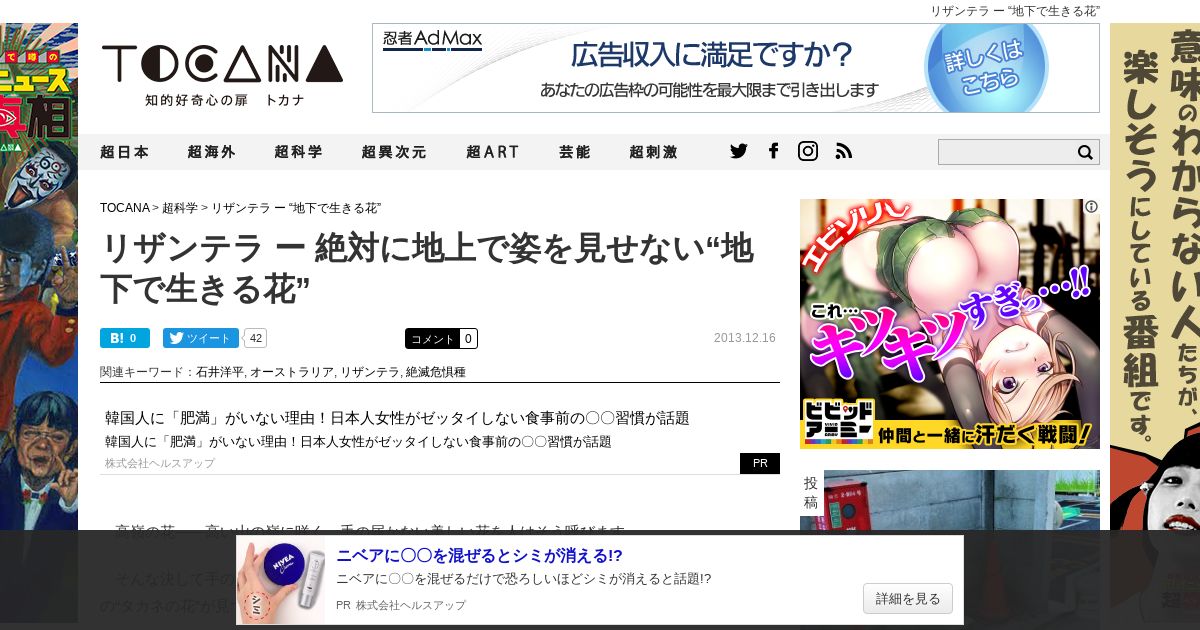Viewport: 1200px width, 630px height.
Task: Open the 超ART menu section
Action: click(x=493, y=152)
